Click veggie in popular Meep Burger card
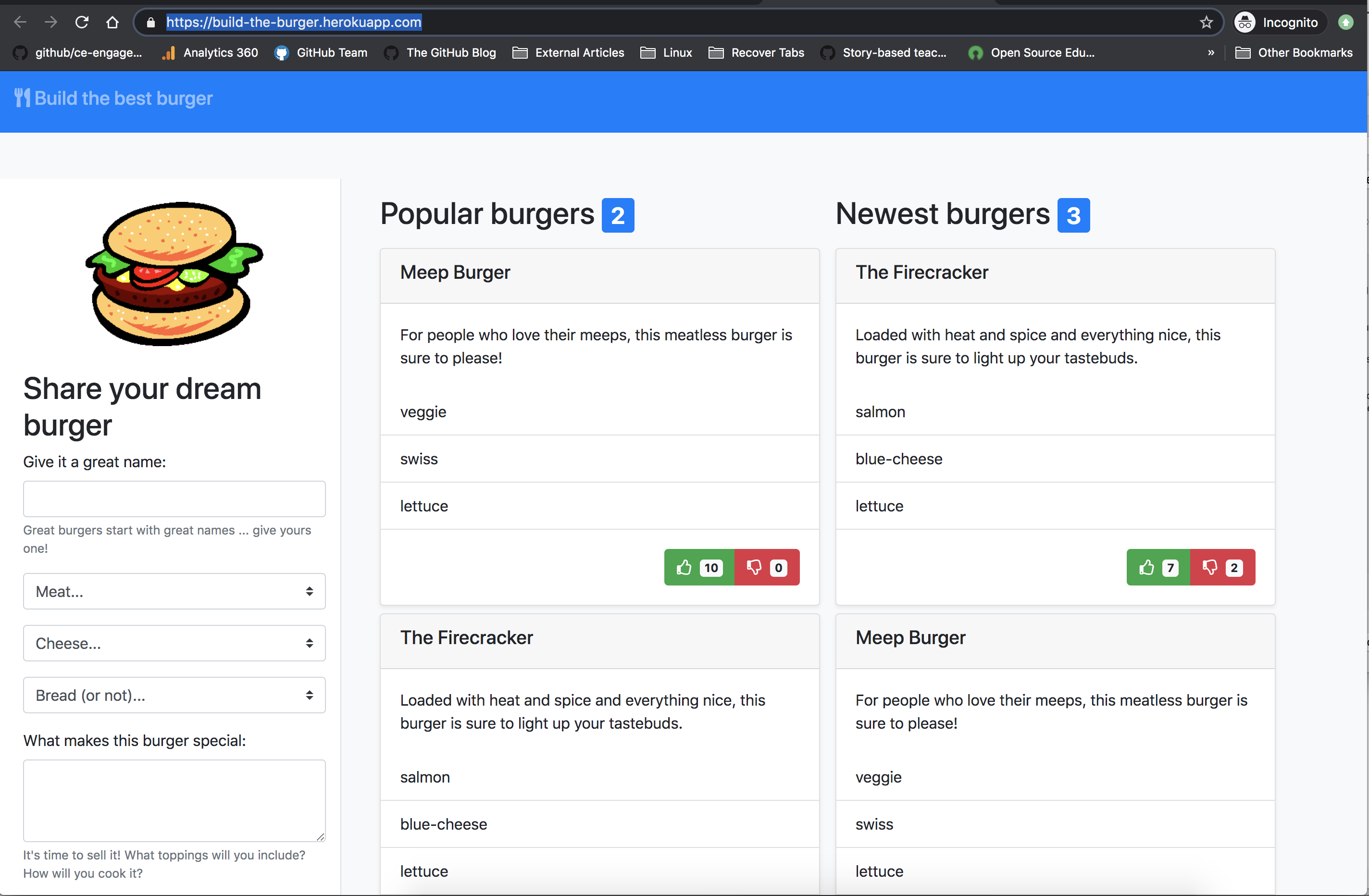Image resolution: width=1369 pixels, height=896 pixels. coord(423,412)
